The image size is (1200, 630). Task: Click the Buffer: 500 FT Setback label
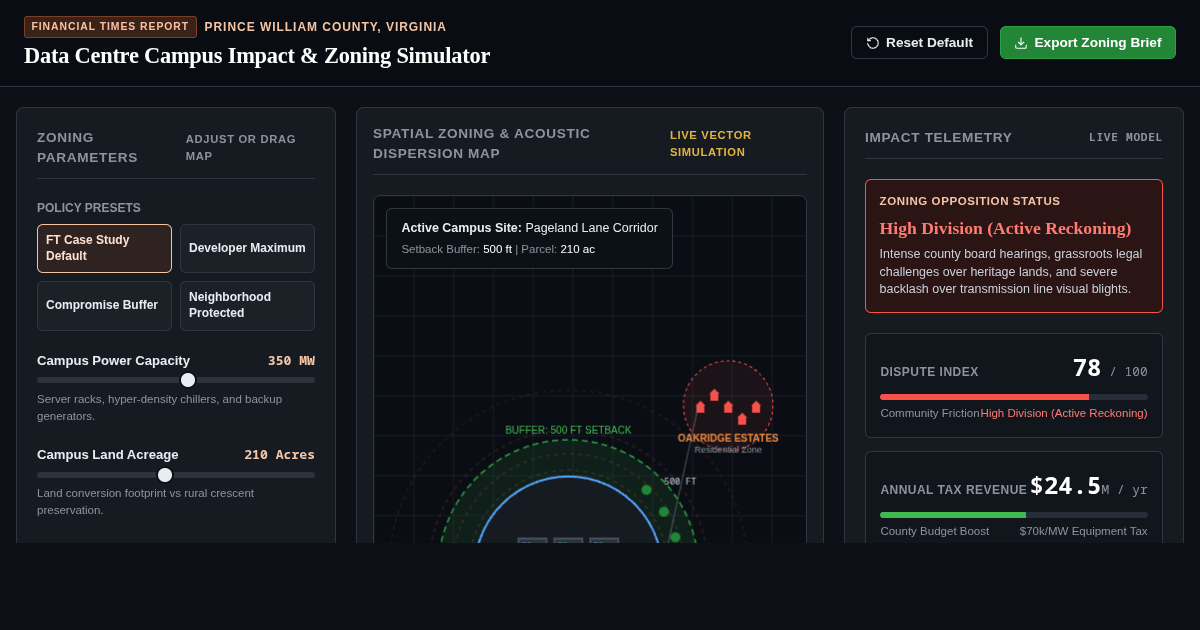pyautogui.click(x=568, y=430)
